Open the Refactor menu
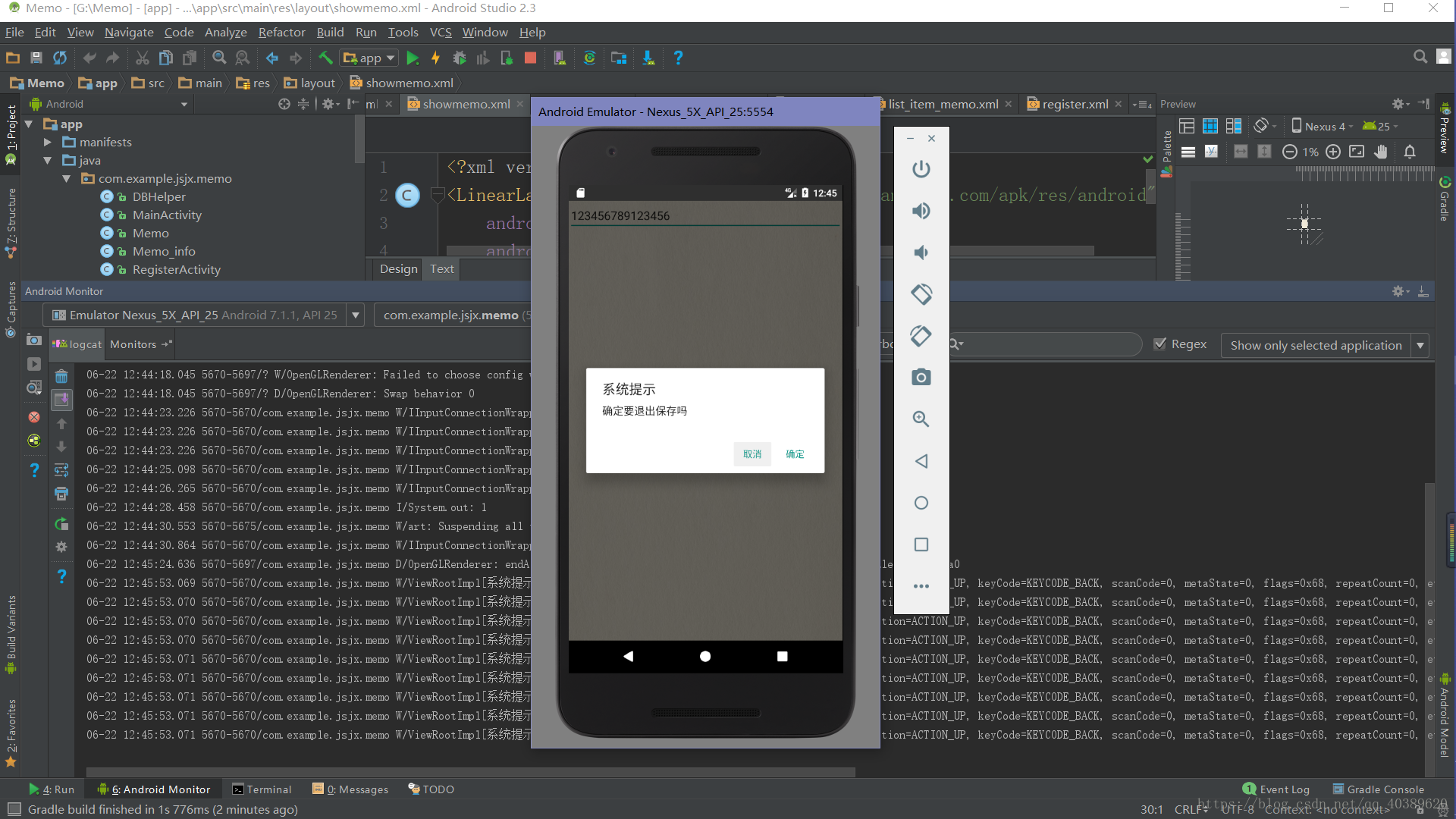 [281, 33]
